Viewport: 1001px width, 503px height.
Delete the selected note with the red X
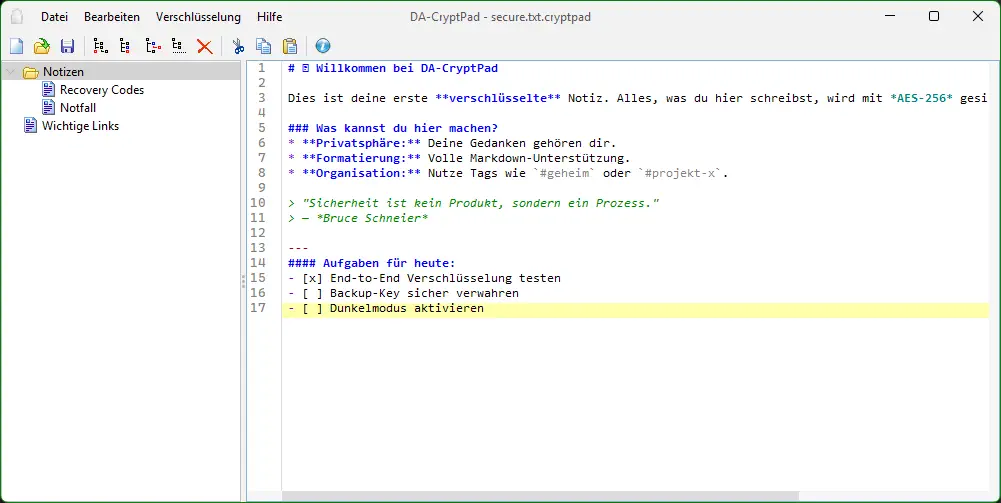click(x=204, y=46)
